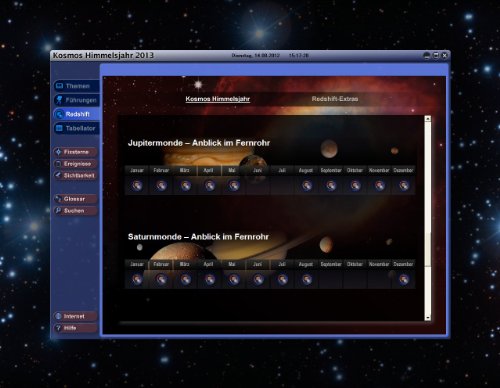The height and width of the screenshot is (388, 500).
Task: Open the Fixsterne button
Action: click(x=75, y=152)
